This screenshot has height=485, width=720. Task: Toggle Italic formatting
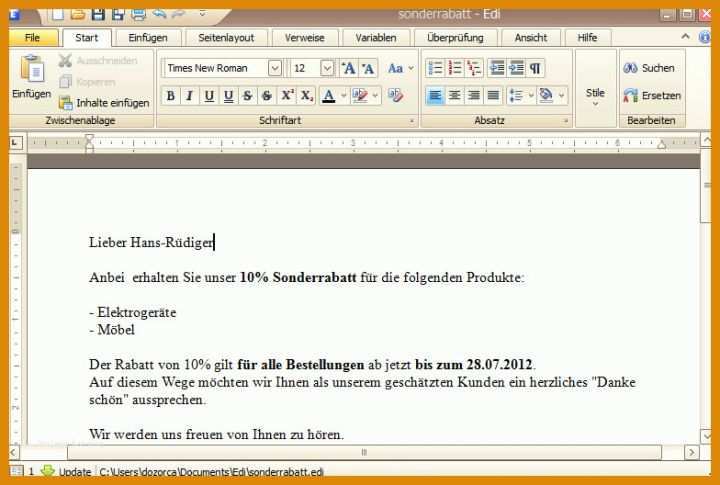(x=189, y=96)
